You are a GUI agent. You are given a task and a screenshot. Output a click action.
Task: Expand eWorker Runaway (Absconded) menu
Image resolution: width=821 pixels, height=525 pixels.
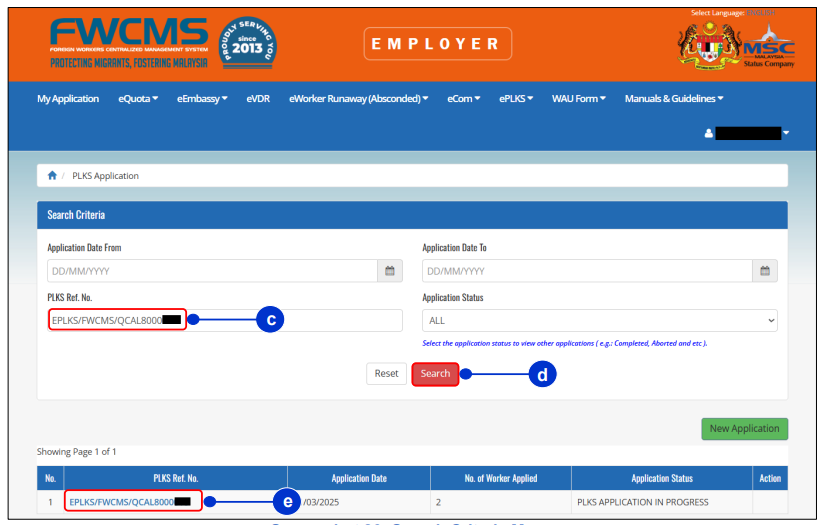(359, 98)
